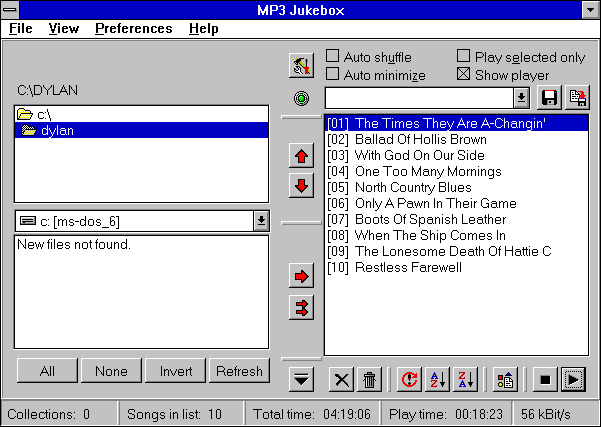Select song With God On Our Side
The image size is (601, 427).
[456, 155]
